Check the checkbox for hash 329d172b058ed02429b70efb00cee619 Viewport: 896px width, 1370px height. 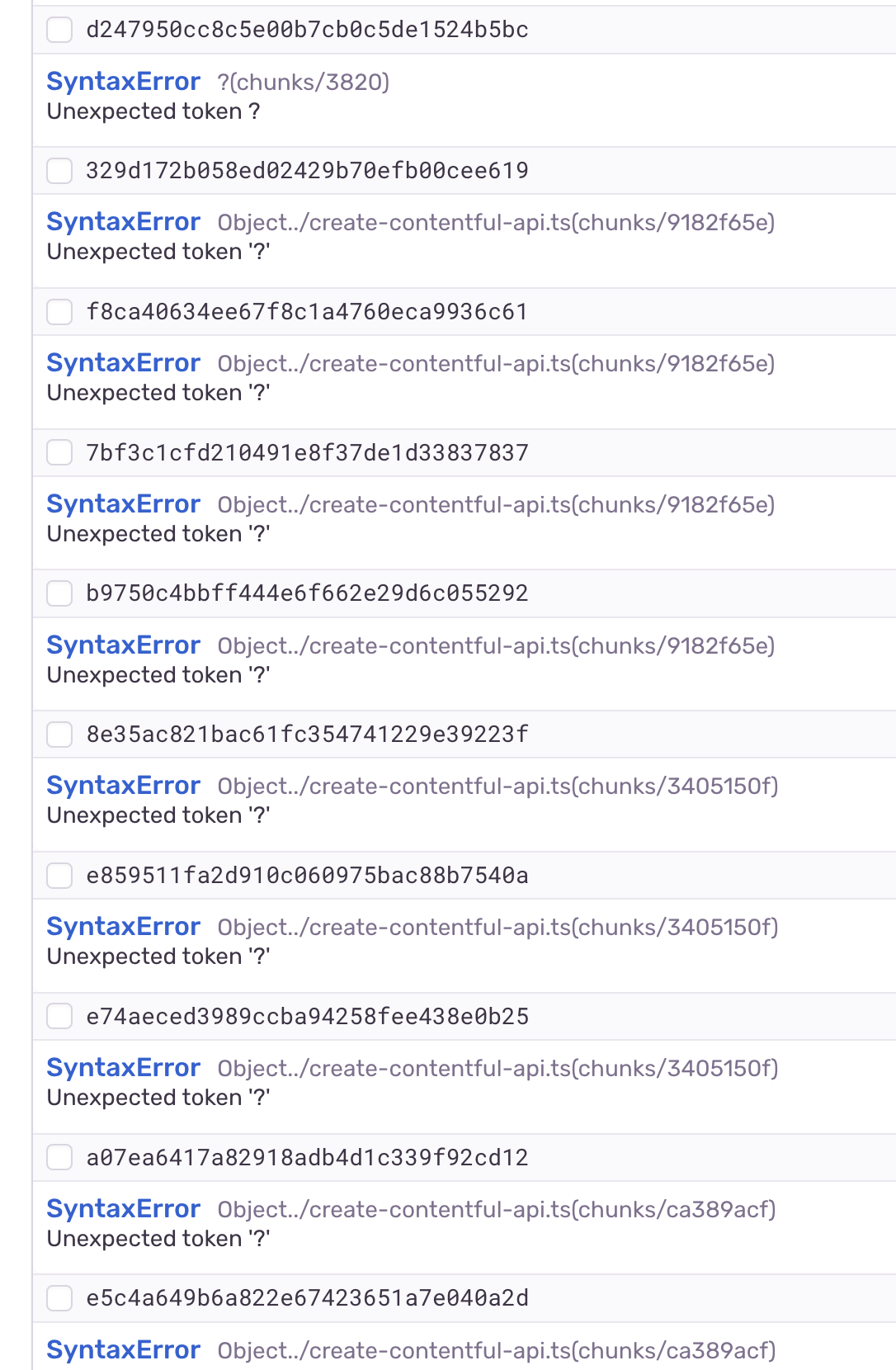(x=59, y=171)
